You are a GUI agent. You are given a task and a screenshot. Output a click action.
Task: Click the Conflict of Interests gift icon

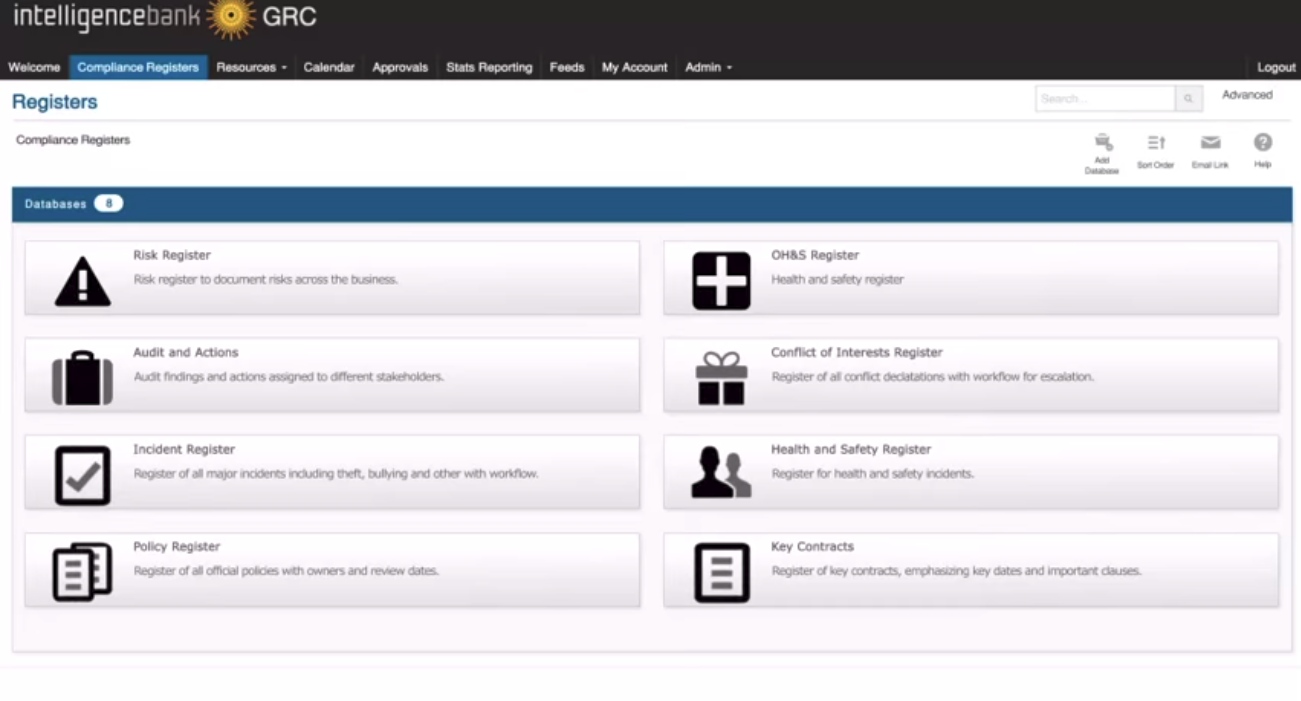click(x=721, y=378)
